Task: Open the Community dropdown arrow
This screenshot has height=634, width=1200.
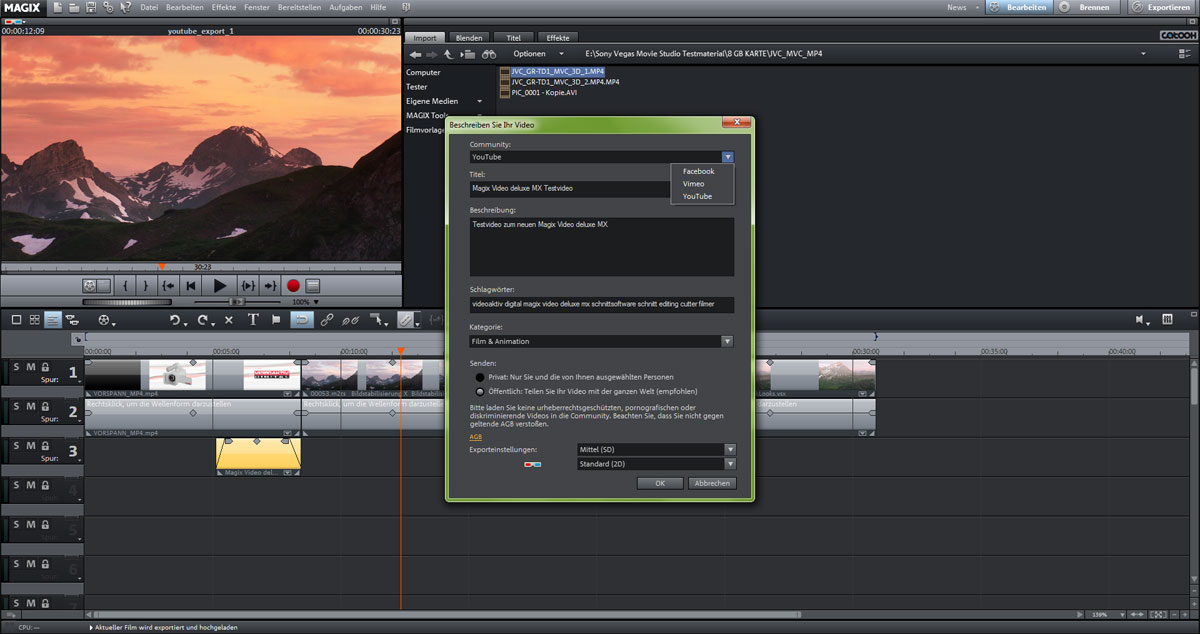Action: pos(728,157)
